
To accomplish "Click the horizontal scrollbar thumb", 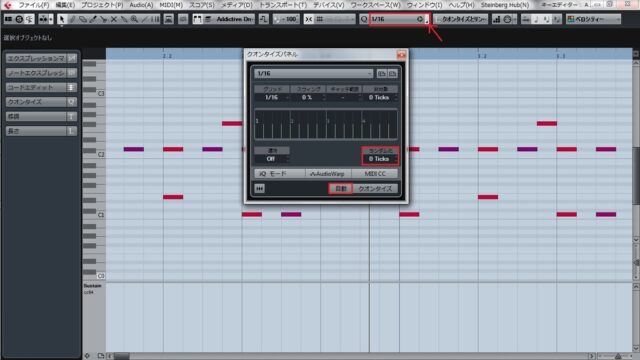I will pyautogui.click(x=121, y=356).
